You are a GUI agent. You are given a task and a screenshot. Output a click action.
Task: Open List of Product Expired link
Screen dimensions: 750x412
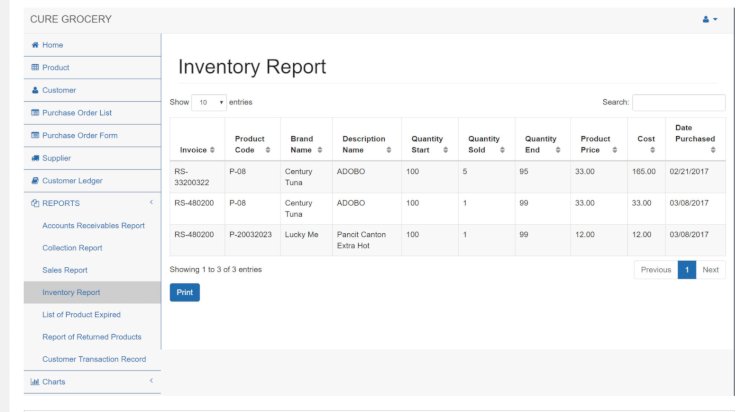click(81, 314)
